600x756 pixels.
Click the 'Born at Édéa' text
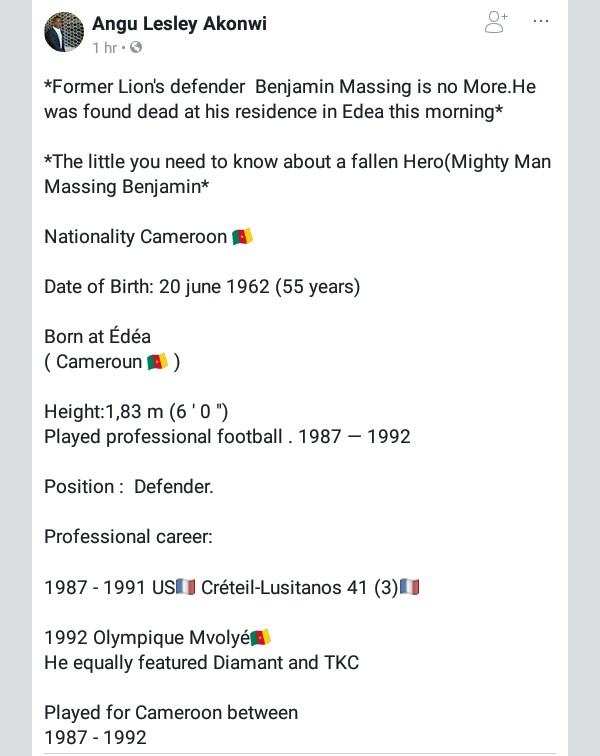[x=97, y=337]
